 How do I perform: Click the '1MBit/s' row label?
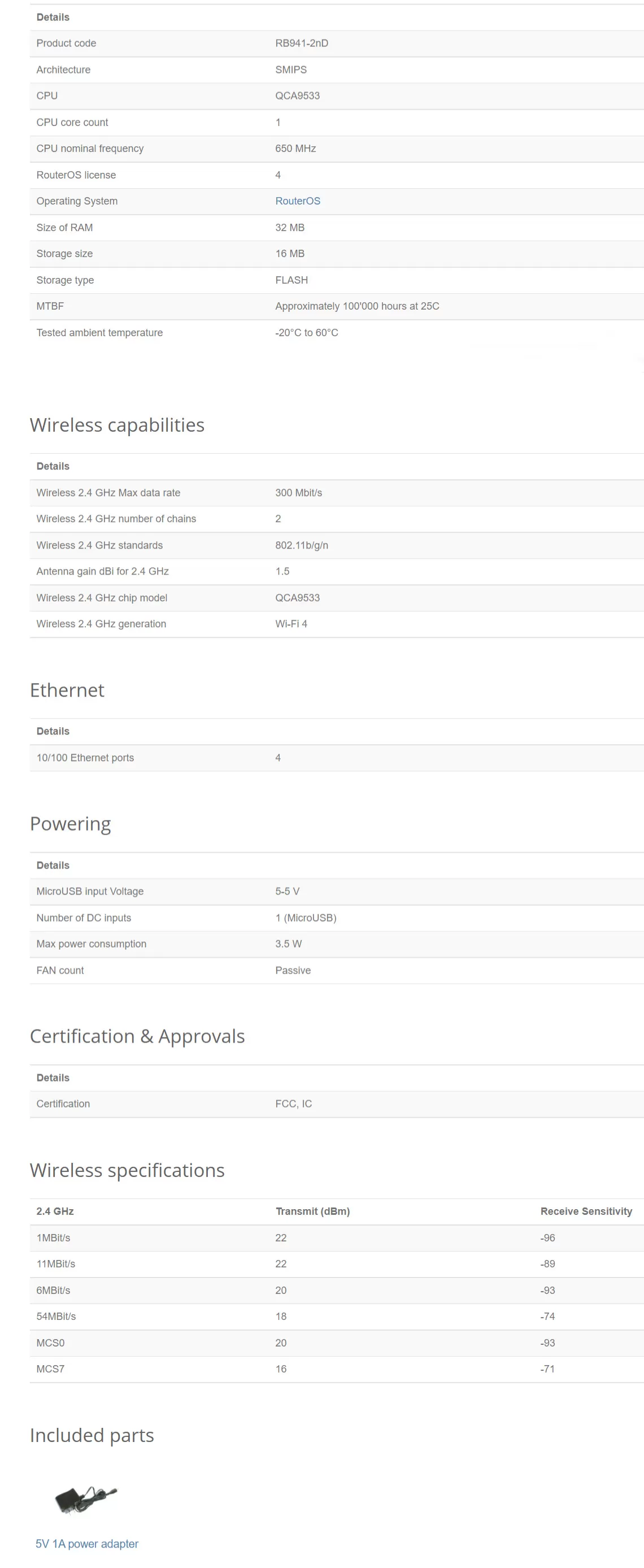coord(54,1237)
